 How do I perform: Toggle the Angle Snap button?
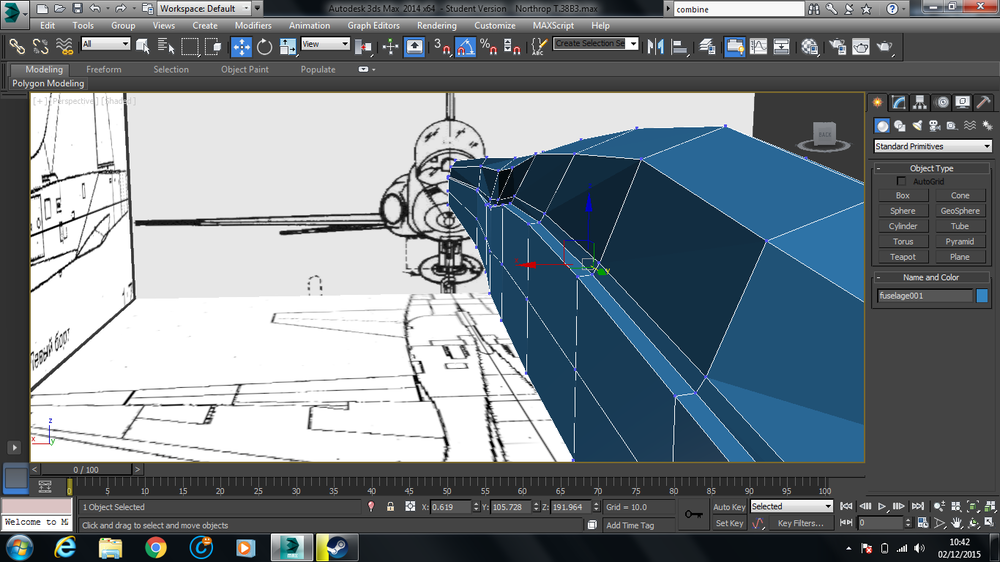click(465, 46)
